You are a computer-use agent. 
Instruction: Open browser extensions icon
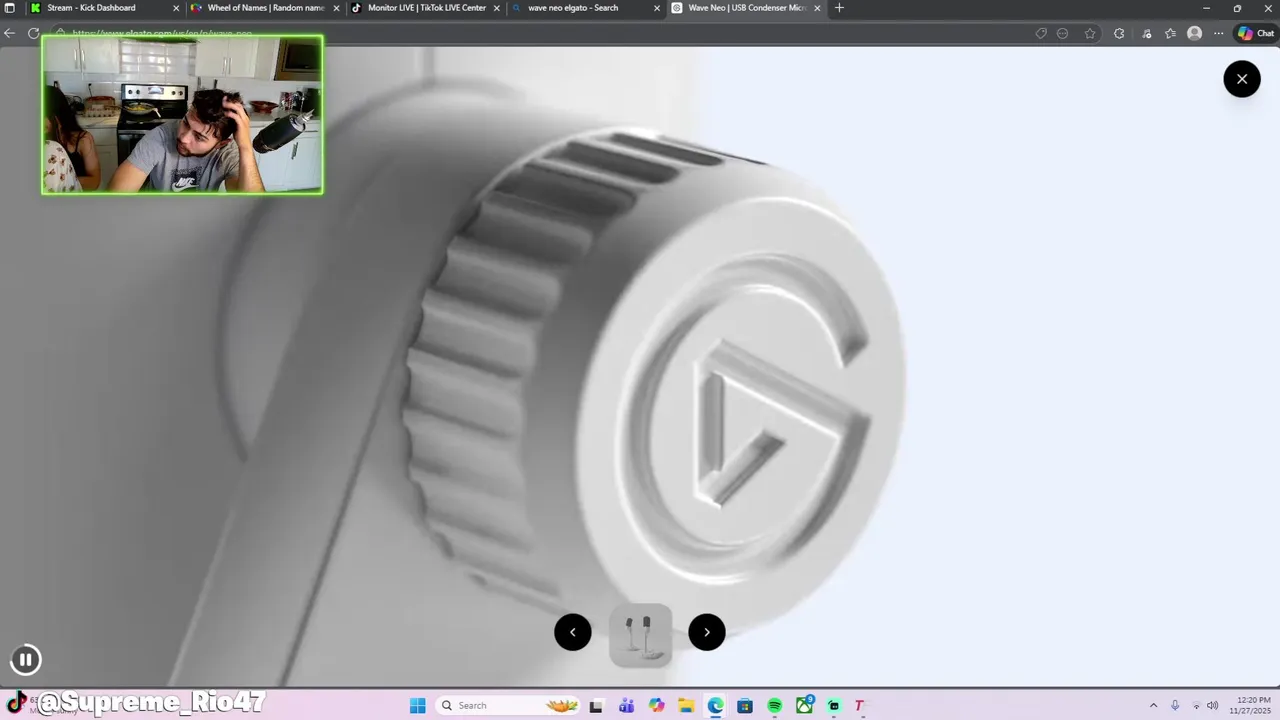click(x=1119, y=33)
